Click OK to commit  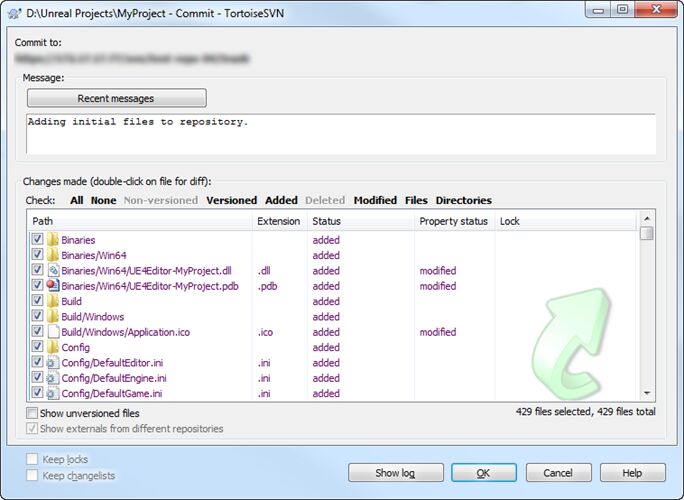[484, 473]
